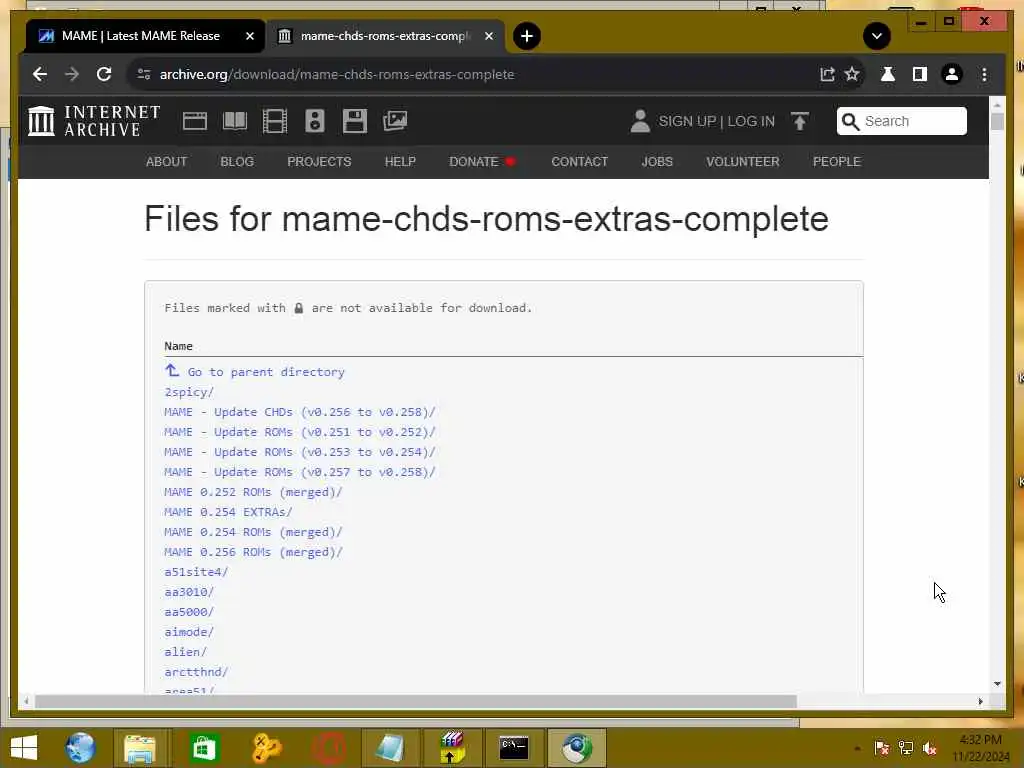Toggle the browser side panel
The image size is (1024, 768).
(x=920, y=74)
